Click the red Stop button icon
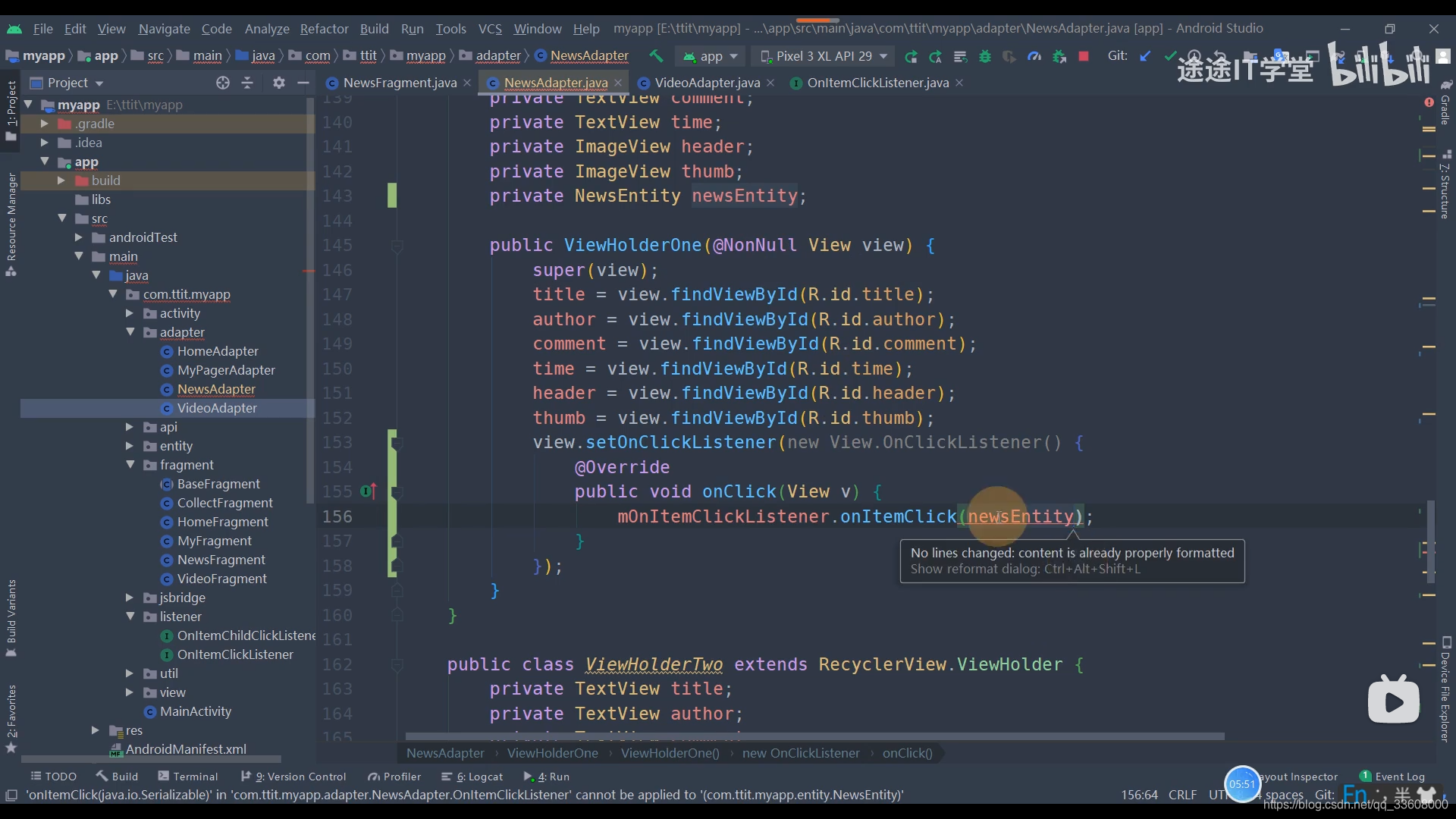The width and height of the screenshot is (1456, 819). (x=1084, y=56)
